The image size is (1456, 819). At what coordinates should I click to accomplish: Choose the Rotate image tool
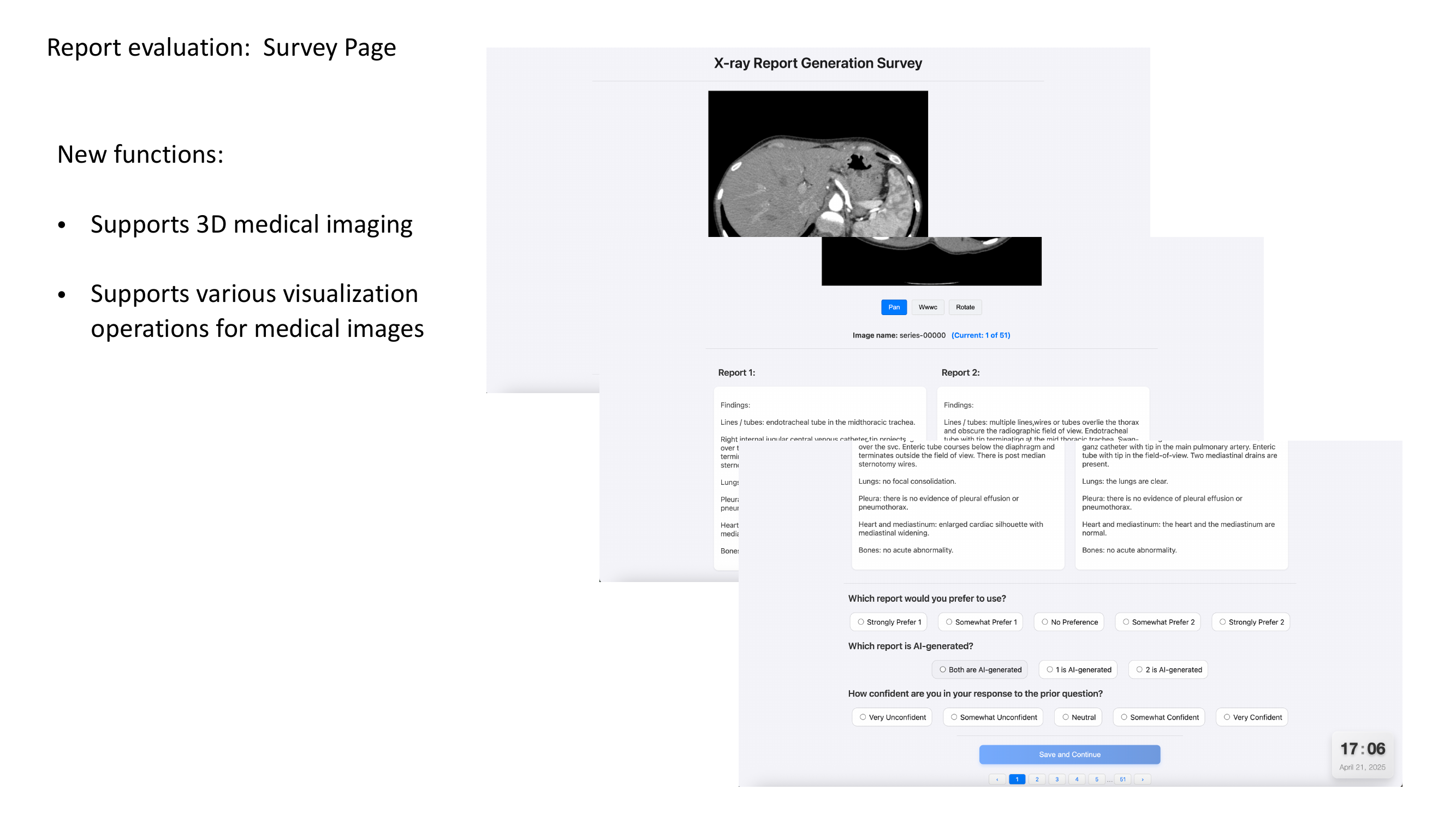pos(965,307)
